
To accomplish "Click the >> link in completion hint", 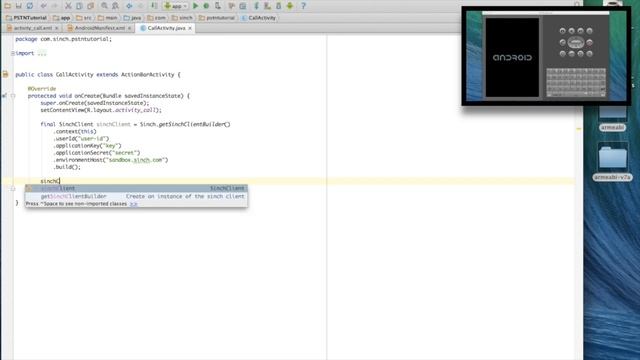I will coord(133,204).
